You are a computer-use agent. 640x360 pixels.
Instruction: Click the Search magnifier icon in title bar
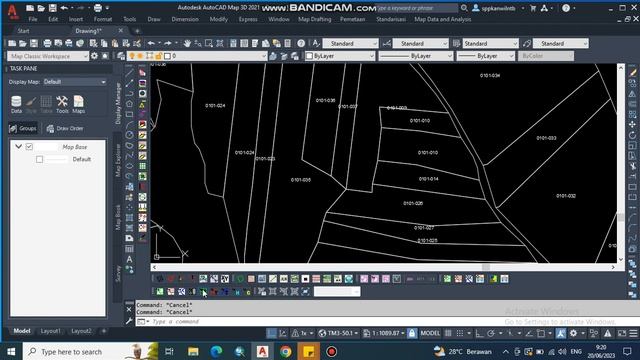tap(464, 8)
